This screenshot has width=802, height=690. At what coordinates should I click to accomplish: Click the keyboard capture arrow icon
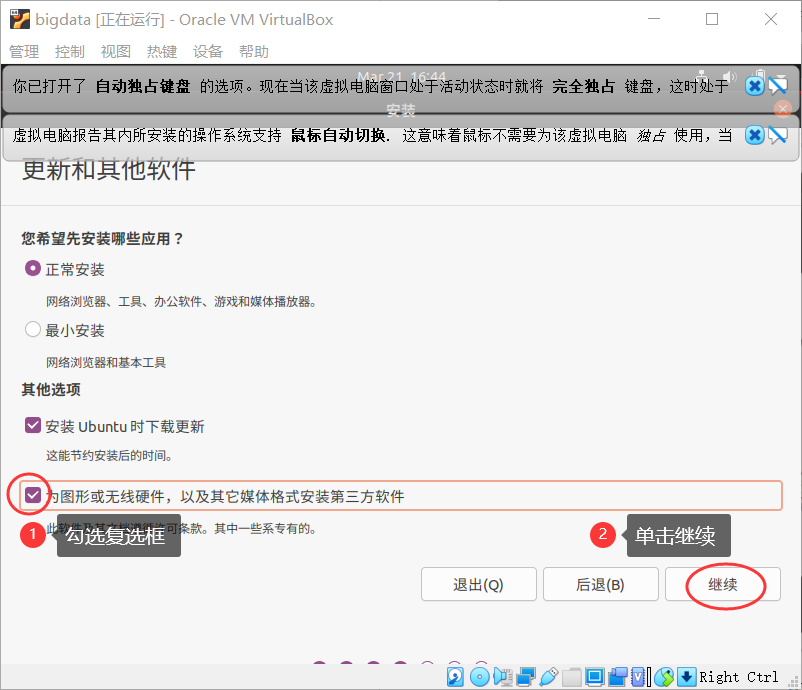(686, 677)
